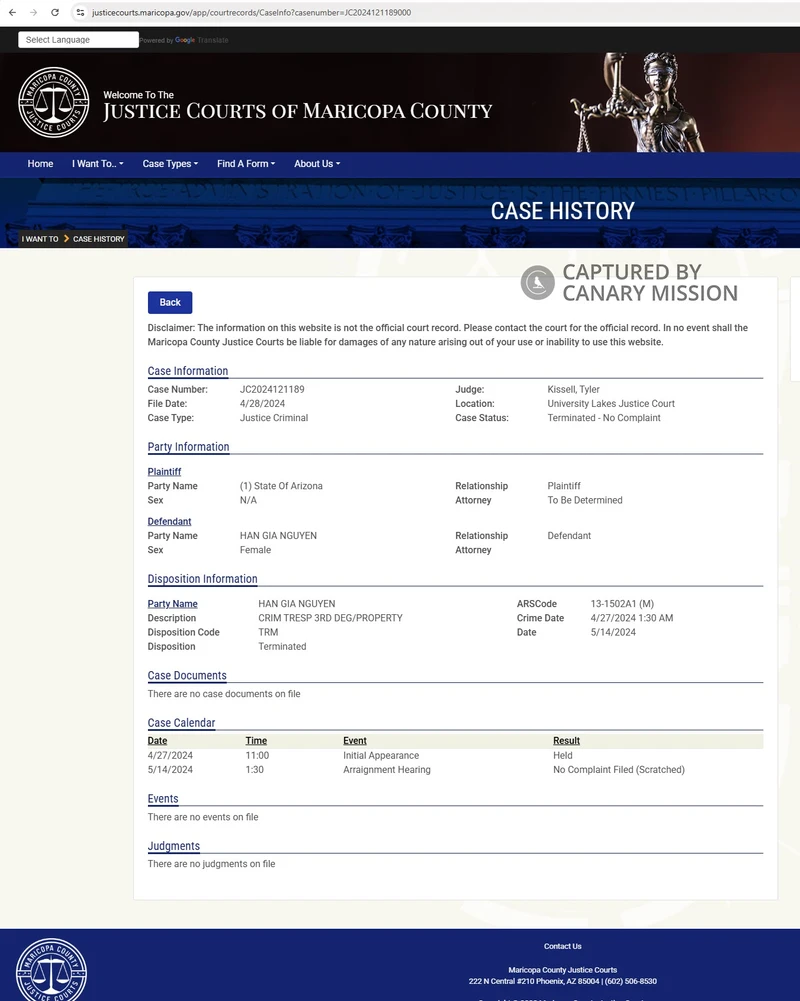Click the Held result for Initial Appearance
The width and height of the screenshot is (800, 1001).
tap(562, 755)
